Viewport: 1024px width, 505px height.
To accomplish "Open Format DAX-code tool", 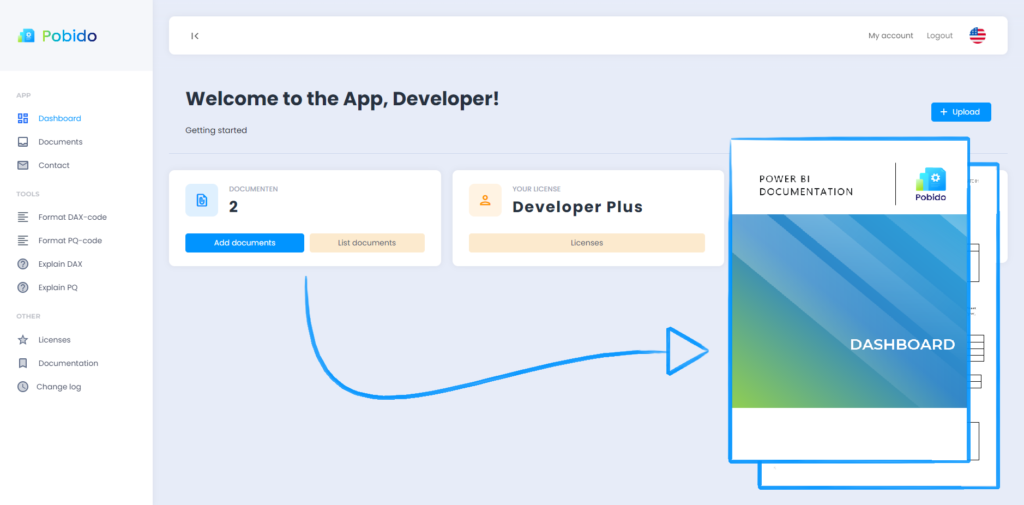I will pyautogui.click(x=70, y=217).
